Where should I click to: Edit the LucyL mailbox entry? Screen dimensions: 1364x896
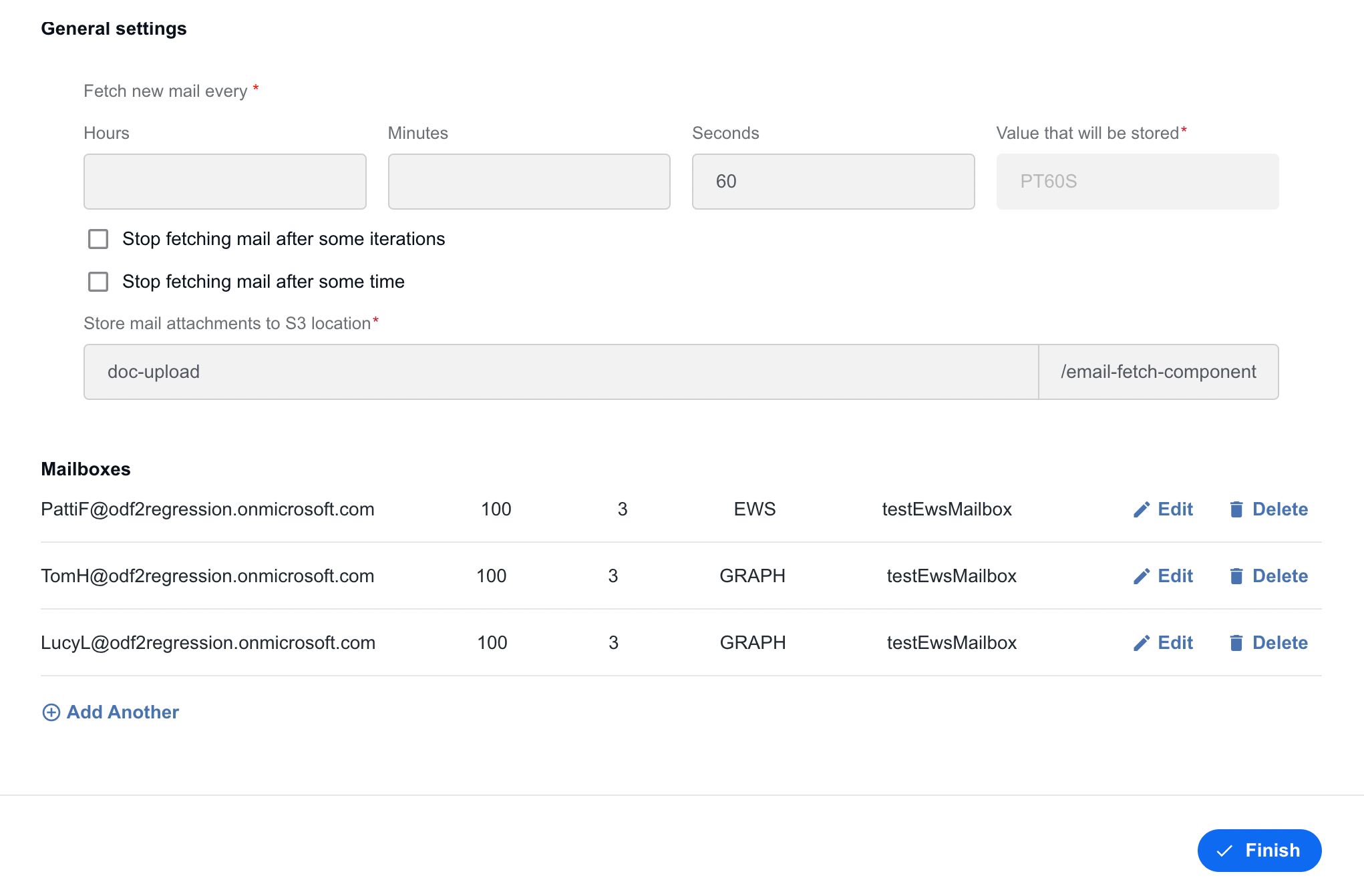(x=1163, y=643)
